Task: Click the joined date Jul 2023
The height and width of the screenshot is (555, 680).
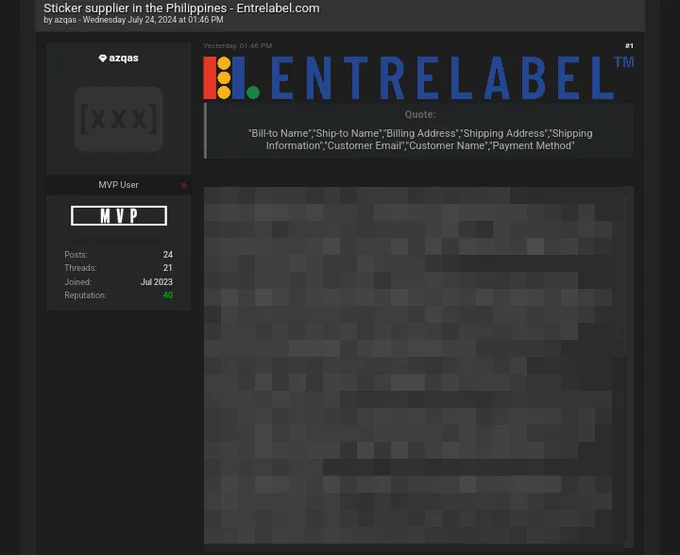Action: click(x=157, y=282)
